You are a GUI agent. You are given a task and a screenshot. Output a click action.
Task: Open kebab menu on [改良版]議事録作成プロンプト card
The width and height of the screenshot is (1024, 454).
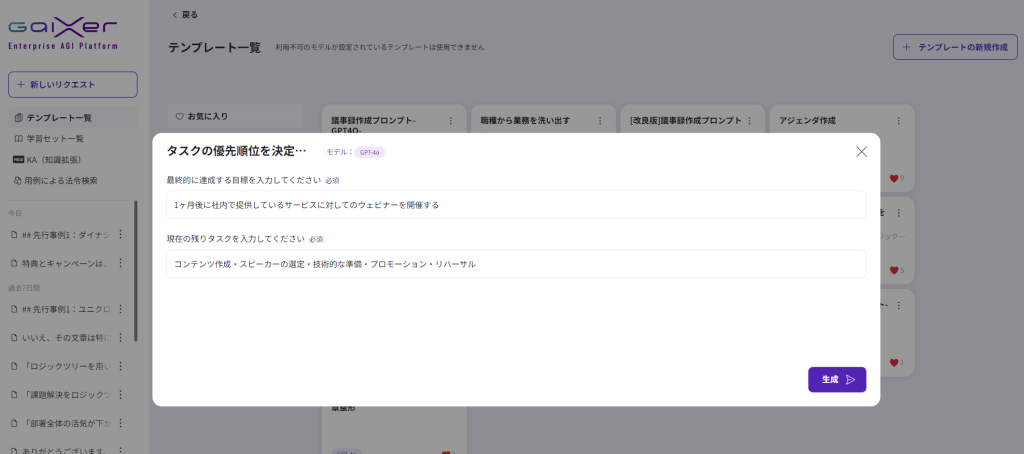pyautogui.click(x=749, y=121)
